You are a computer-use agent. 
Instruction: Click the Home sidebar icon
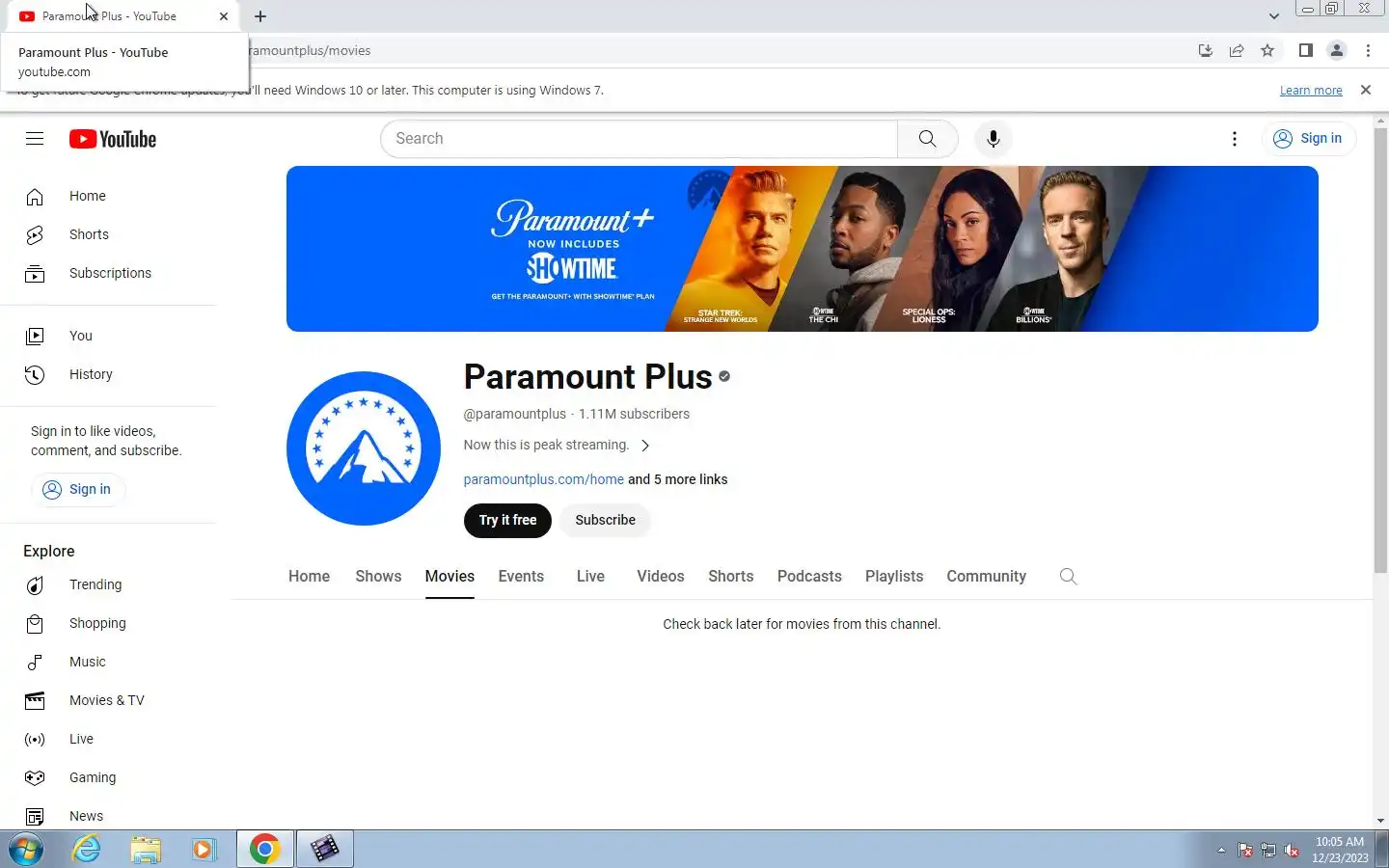(x=35, y=197)
